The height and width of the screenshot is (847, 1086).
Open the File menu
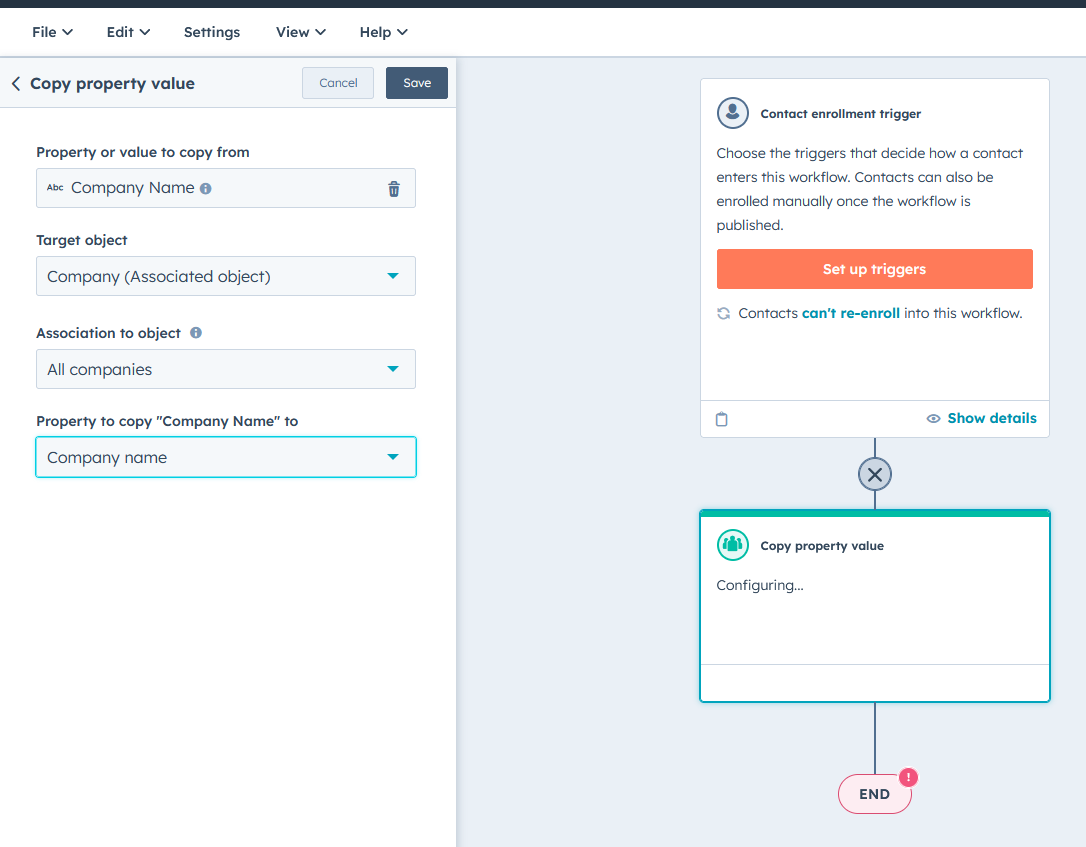52,31
